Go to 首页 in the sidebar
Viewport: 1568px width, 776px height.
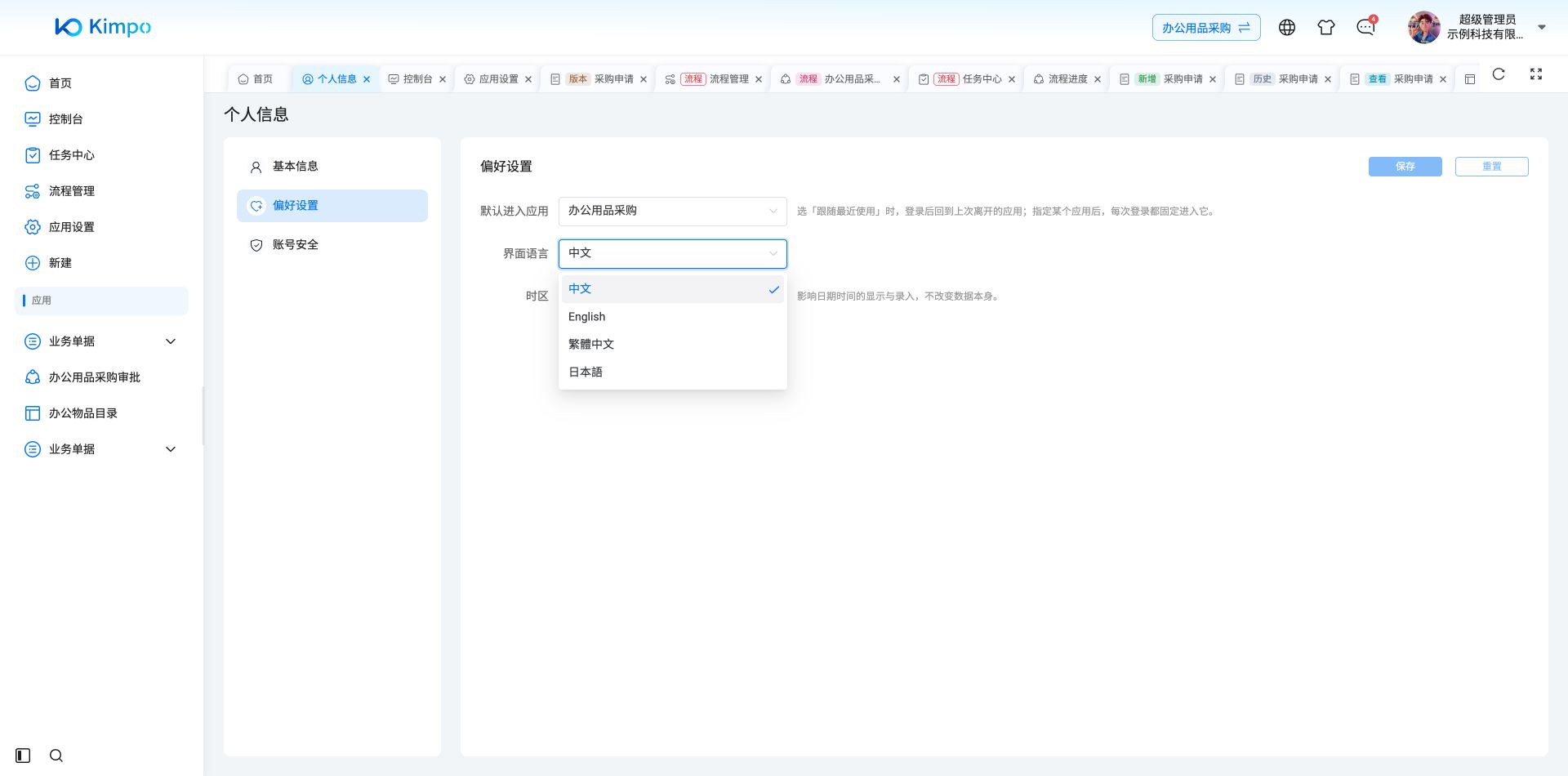click(x=101, y=83)
